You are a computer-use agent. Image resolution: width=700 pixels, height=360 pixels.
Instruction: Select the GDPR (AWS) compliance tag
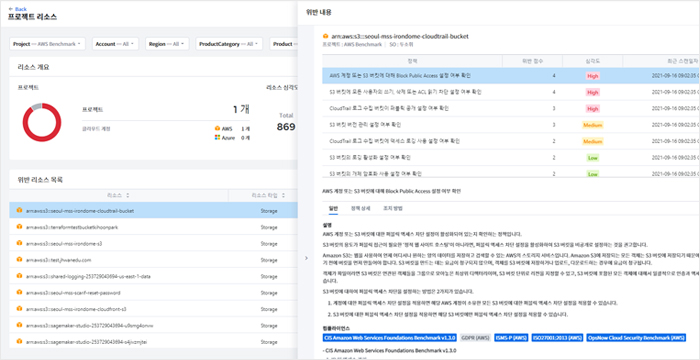click(475, 337)
